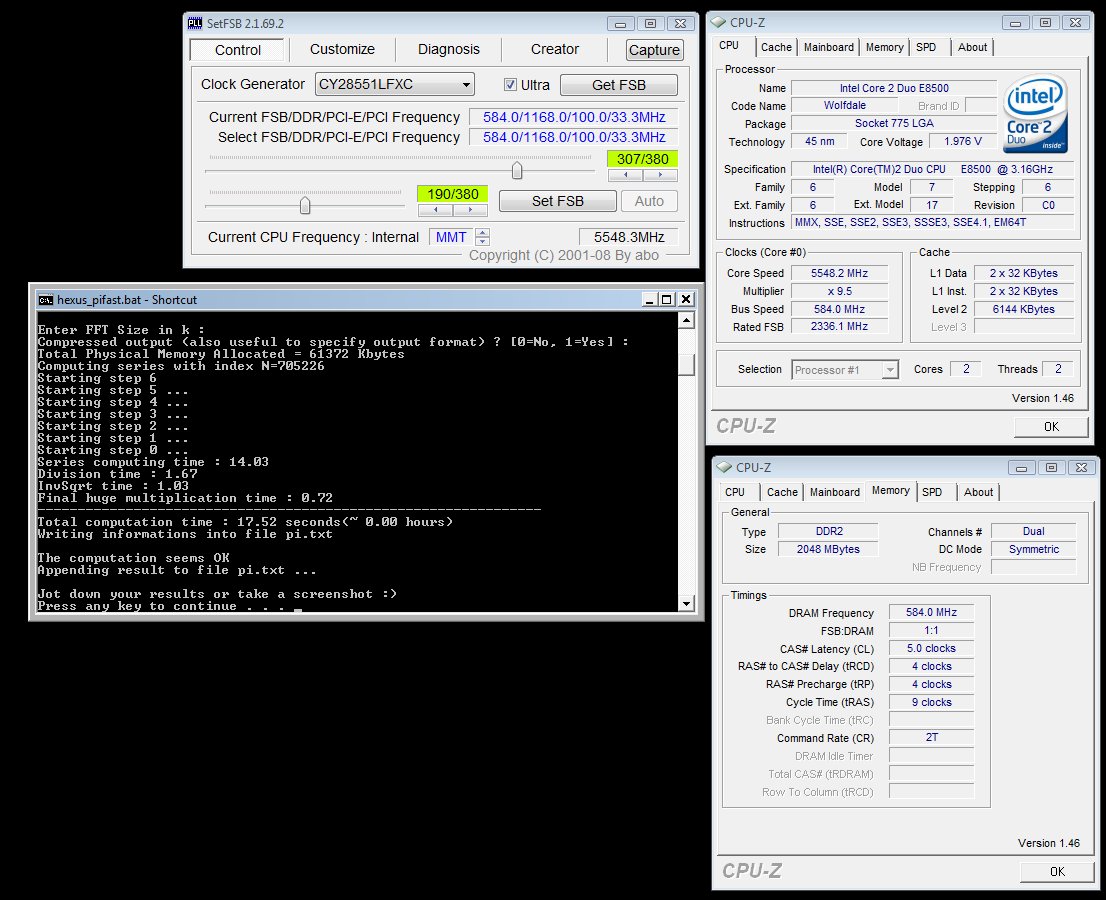Open Mainboard tab in upper CPU-Z window
1106x900 pixels.
coord(829,47)
